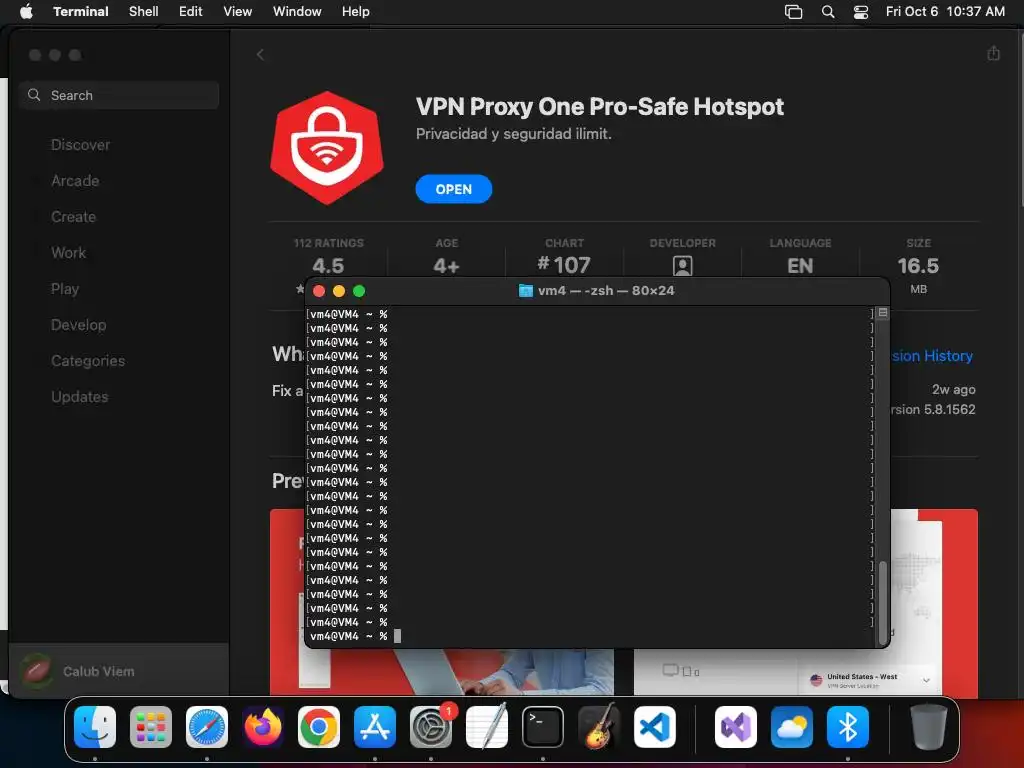Open Control Center in menu bar
This screenshot has height=768, width=1024.
(861, 11)
